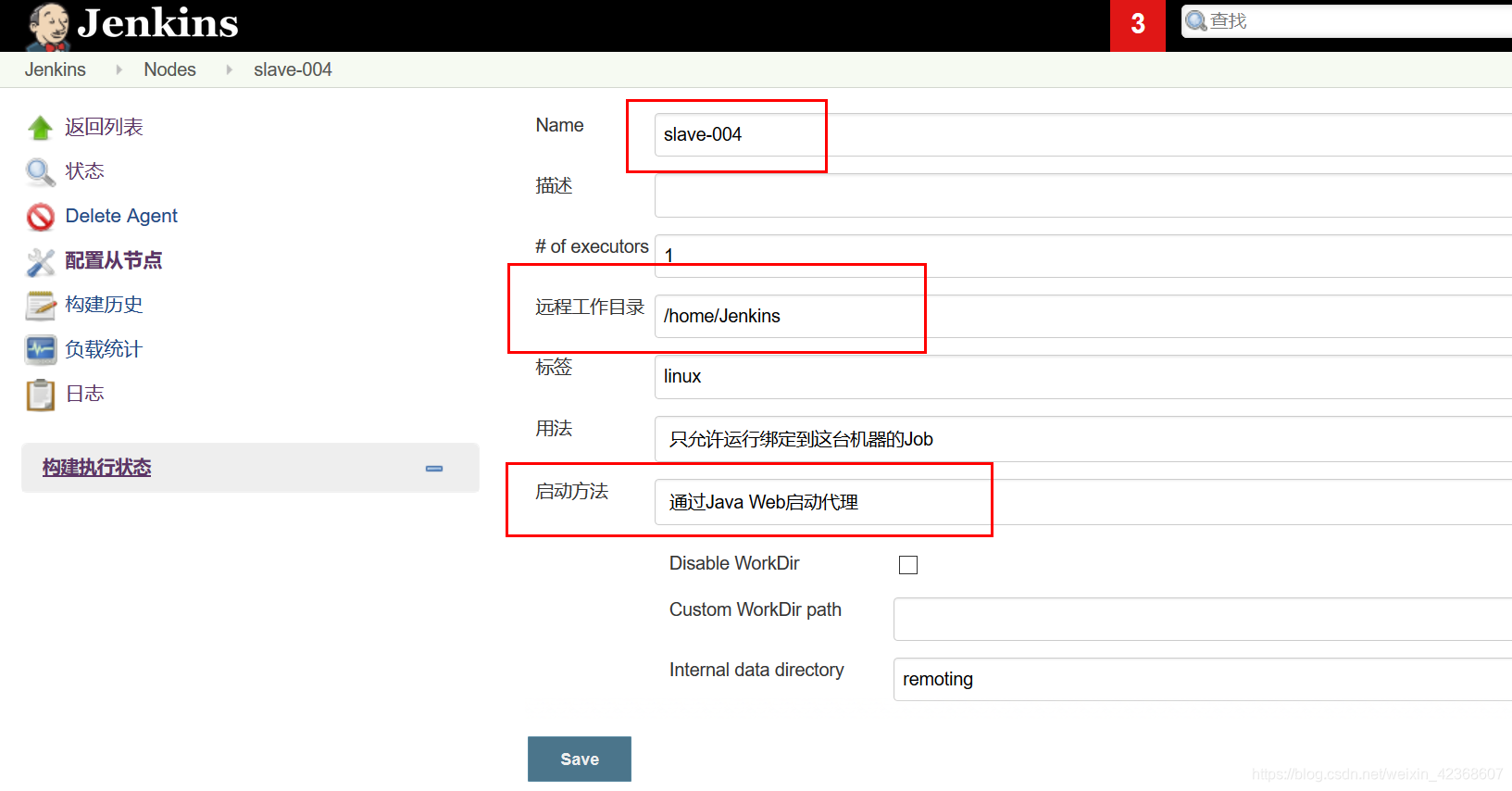Image resolution: width=1512 pixels, height=791 pixels.
Task: Open 配置从节点 sidebar link
Action: tap(113, 260)
